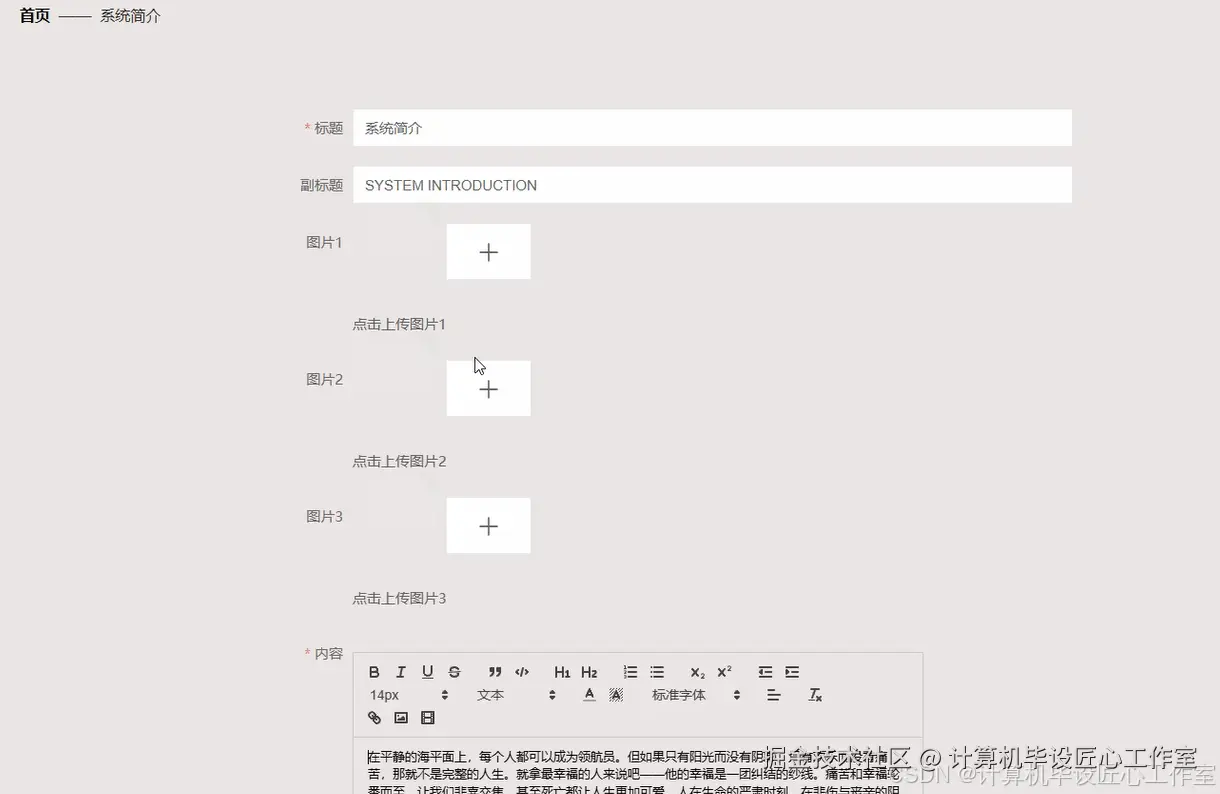Open the code view in the editor
Screen dimensions: 1220x794
pyautogui.click(x=522, y=671)
